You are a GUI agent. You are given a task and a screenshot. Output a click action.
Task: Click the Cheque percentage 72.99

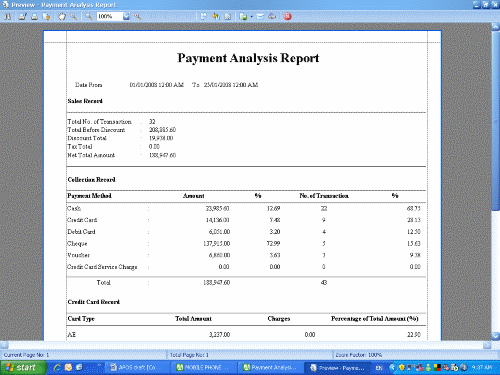tap(273, 244)
